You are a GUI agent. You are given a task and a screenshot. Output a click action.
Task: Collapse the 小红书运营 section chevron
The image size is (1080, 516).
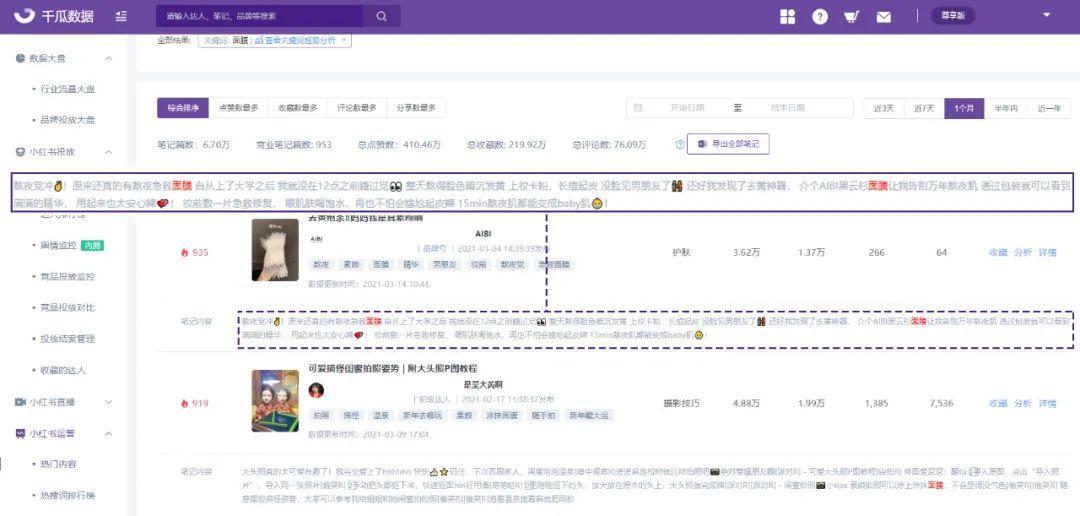(109, 433)
